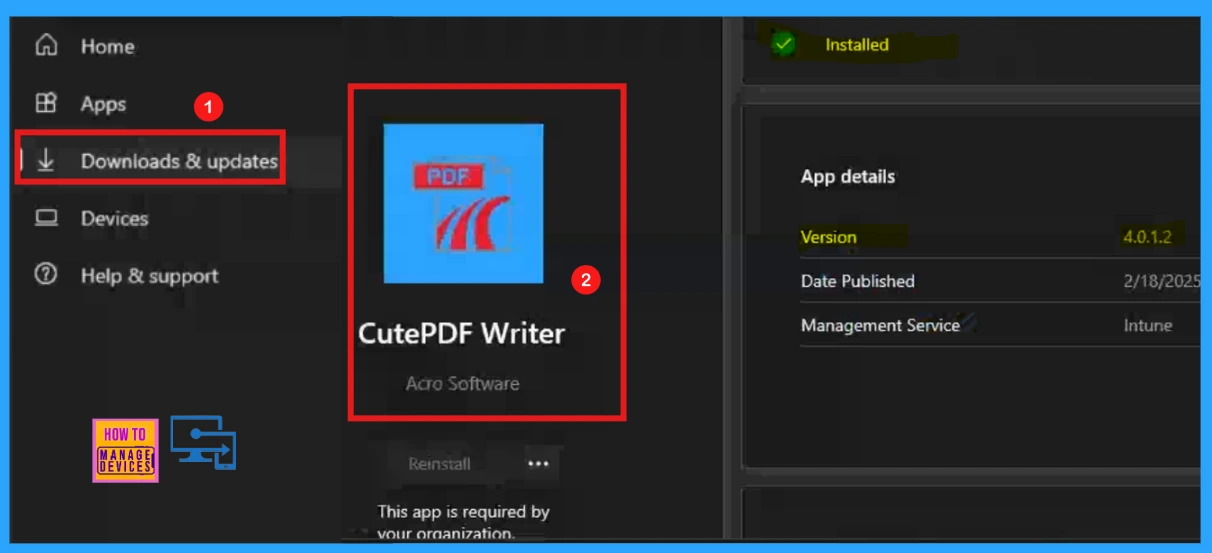
Task: Click the Date Published label
Action: (858, 281)
